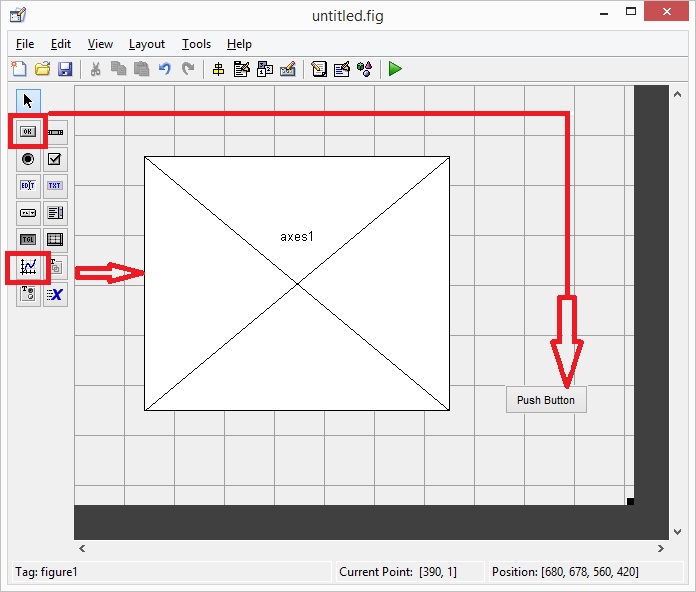Minimize the untitled.fig window
696x592 pixels.
pyautogui.click(x=604, y=13)
